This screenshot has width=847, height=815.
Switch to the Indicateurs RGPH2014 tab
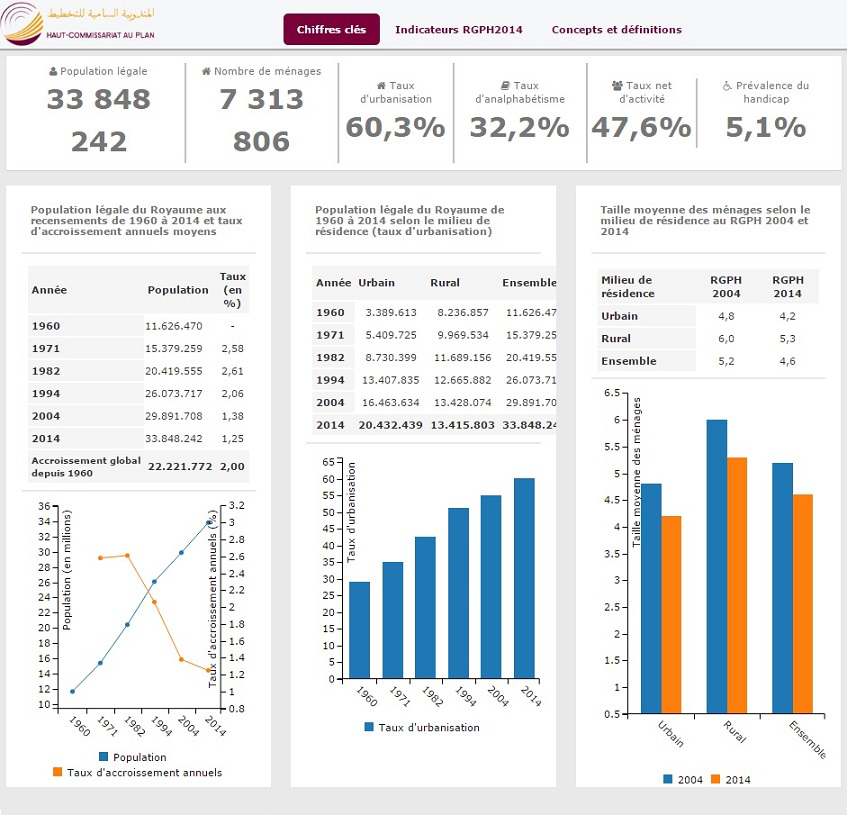[x=458, y=30]
